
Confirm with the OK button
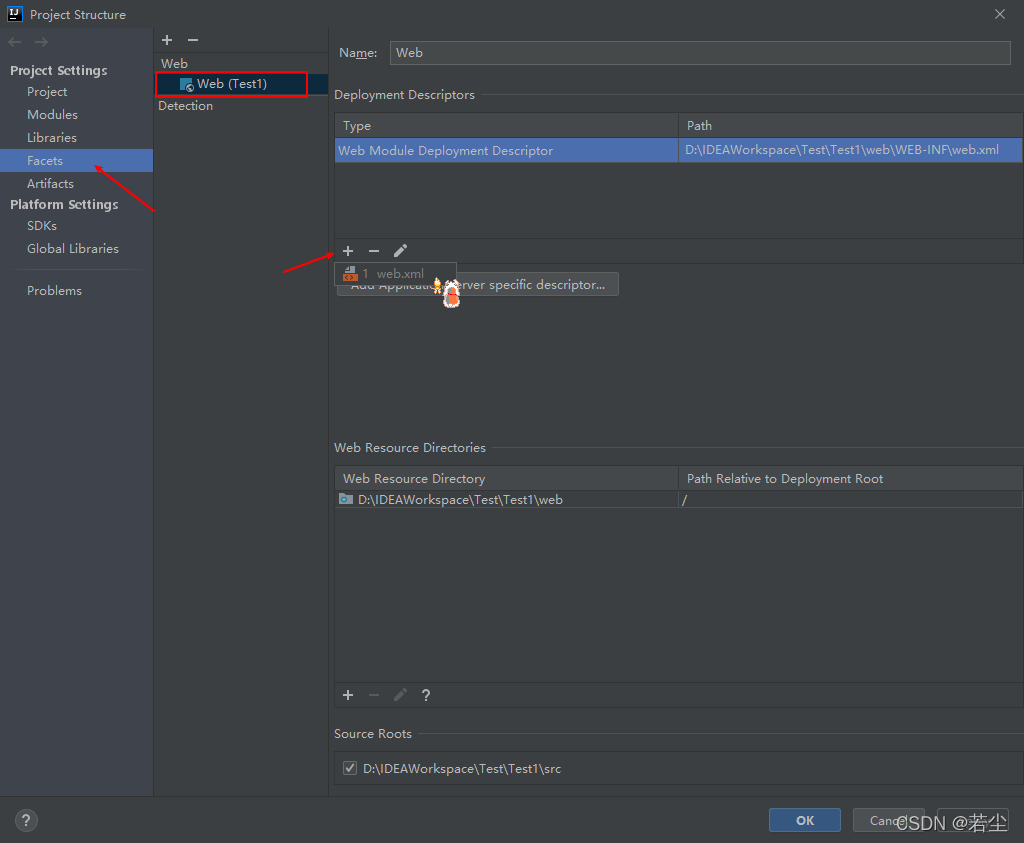[805, 821]
